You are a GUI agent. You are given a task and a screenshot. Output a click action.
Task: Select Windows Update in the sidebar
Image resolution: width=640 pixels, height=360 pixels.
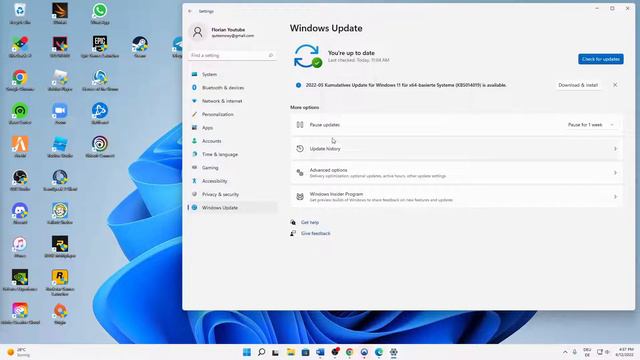pos(232,208)
